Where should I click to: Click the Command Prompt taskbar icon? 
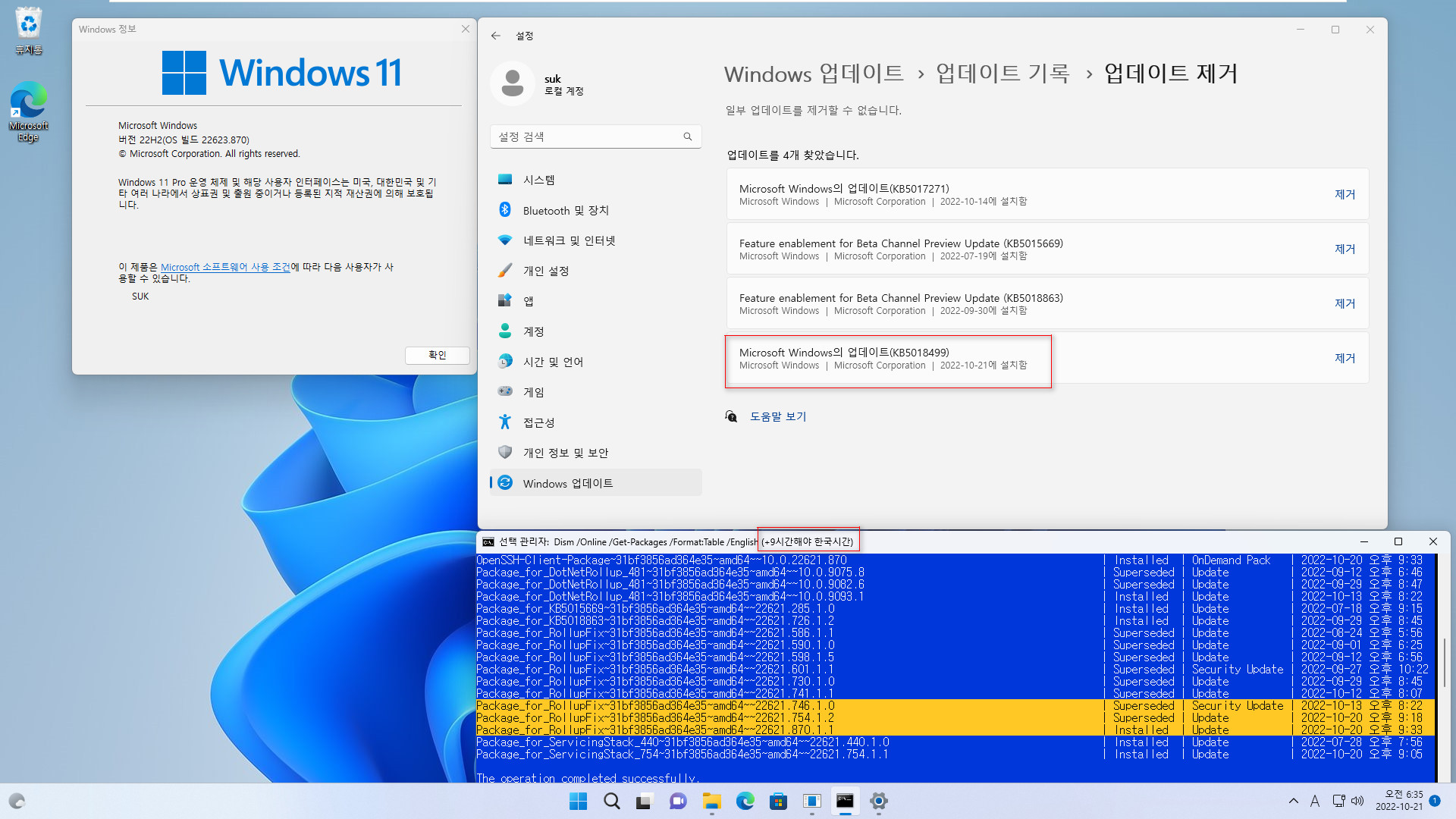(845, 801)
